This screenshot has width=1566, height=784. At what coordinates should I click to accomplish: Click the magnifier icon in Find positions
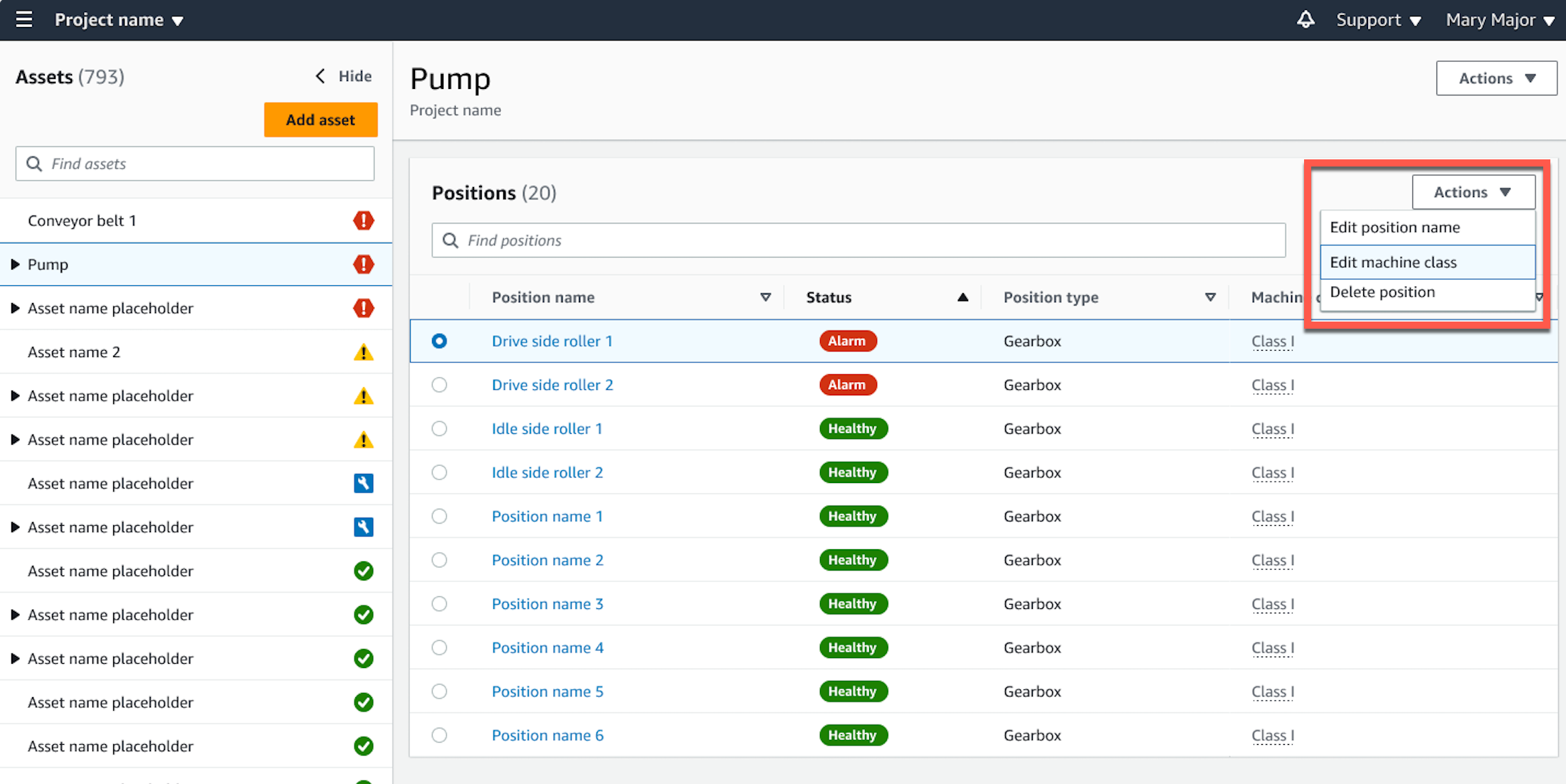click(x=450, y=240)
